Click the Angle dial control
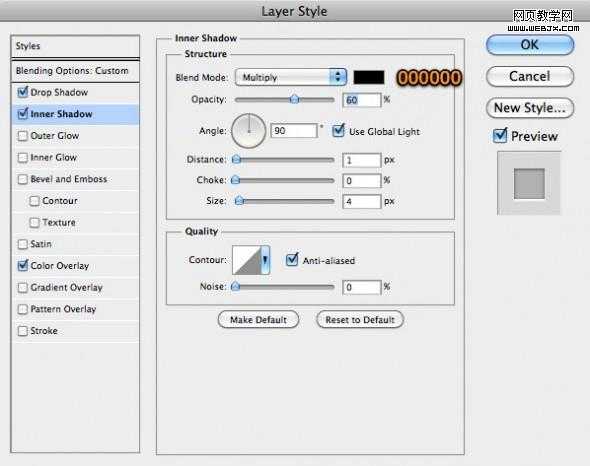The image size is (590, 466). [249, 131]
